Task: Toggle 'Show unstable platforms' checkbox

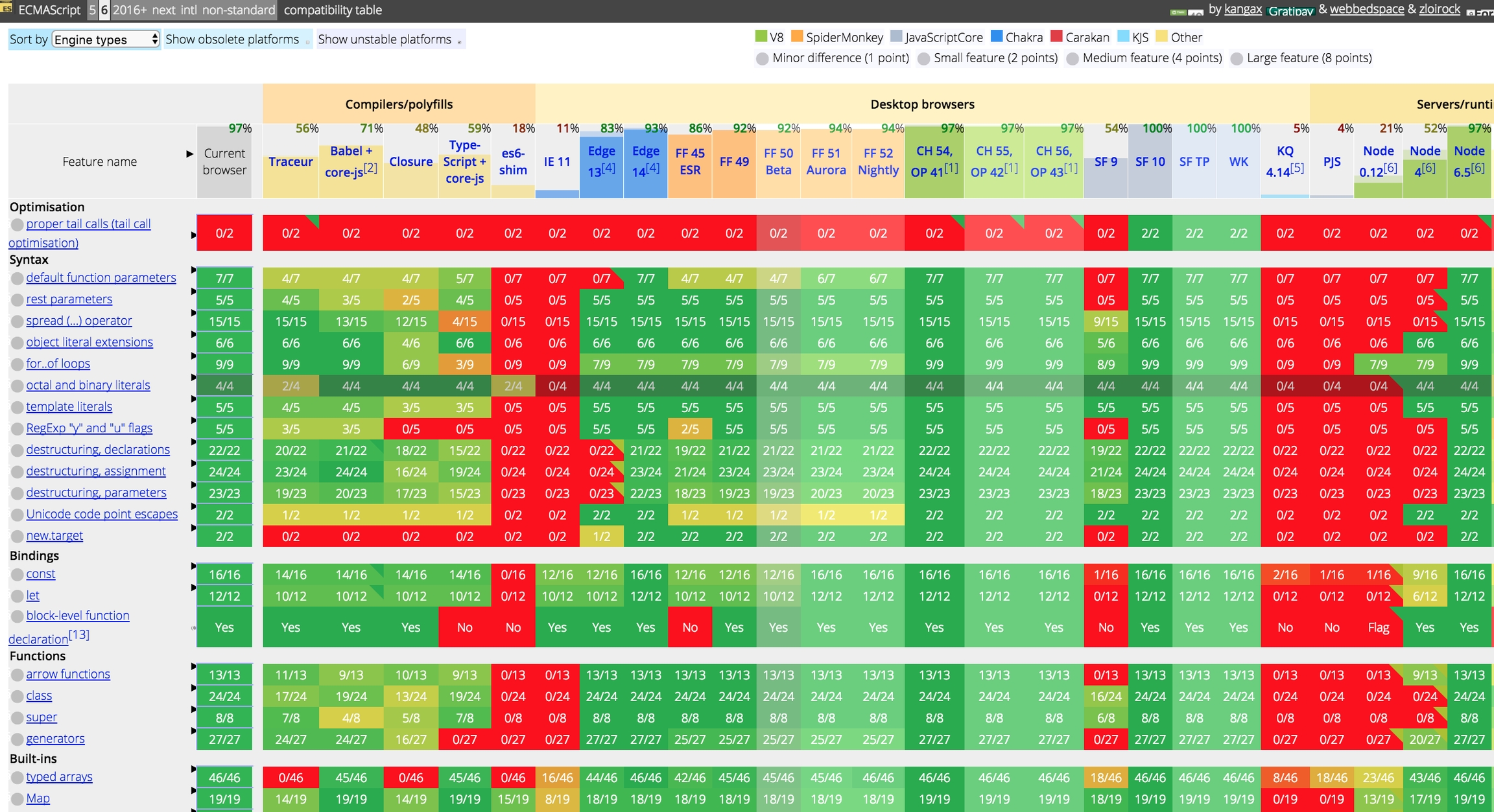Action: point(459,42)
